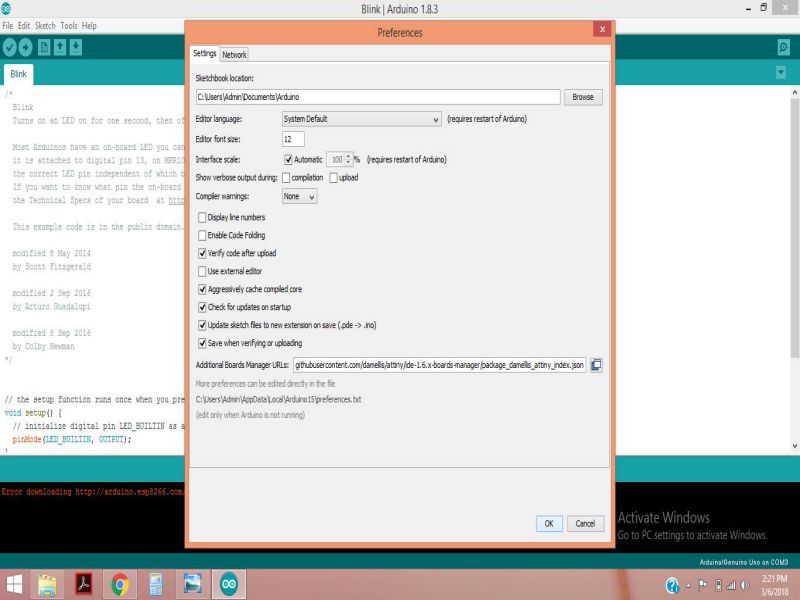
Task: Open the Edit menu
Action: pos(24,26)
